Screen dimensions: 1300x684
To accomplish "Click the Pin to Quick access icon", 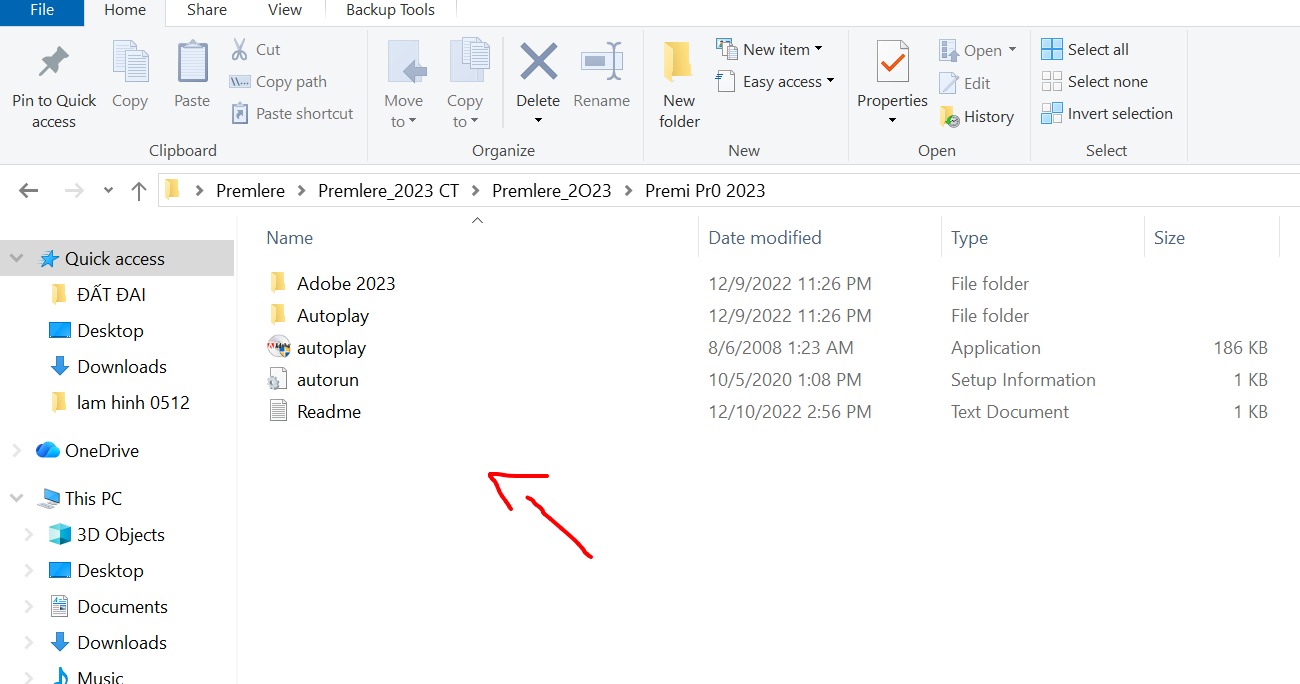I will pos(54,62).
